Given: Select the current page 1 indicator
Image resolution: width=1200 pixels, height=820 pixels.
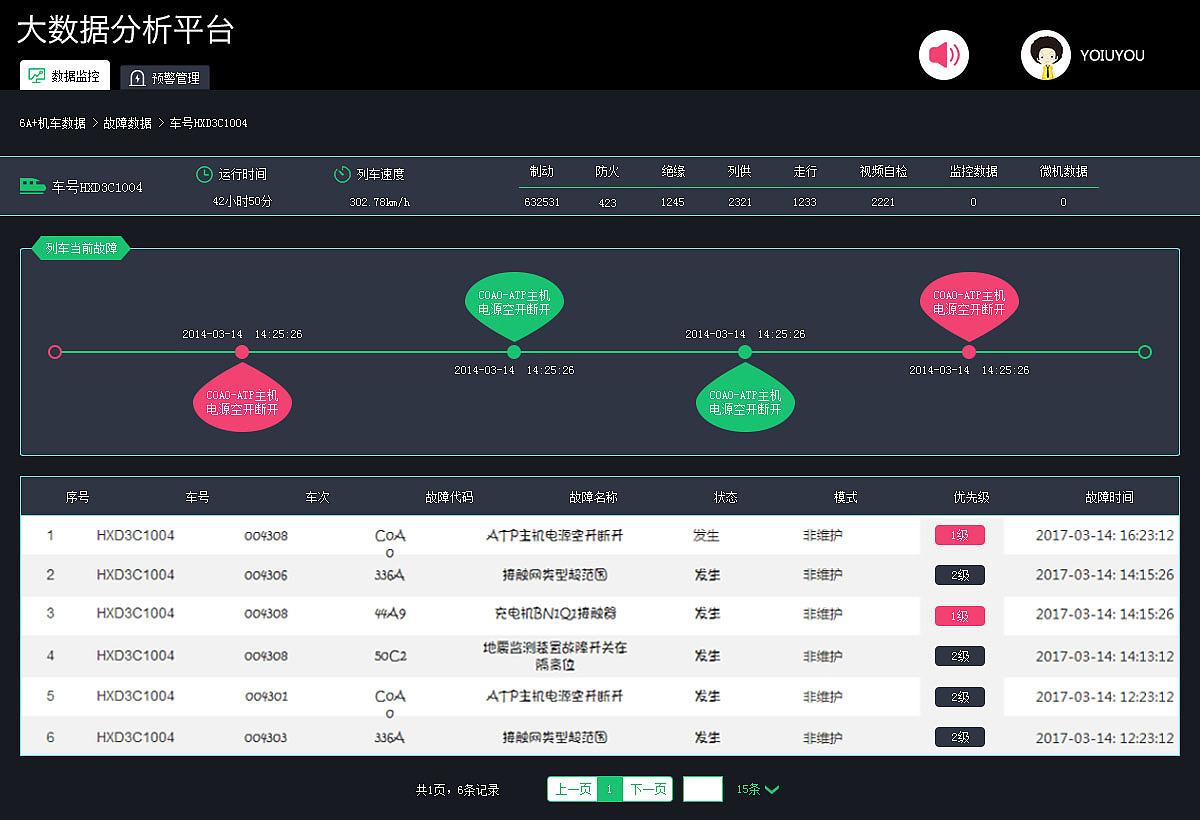Looking at the screenshot, I should pos(609,789).
